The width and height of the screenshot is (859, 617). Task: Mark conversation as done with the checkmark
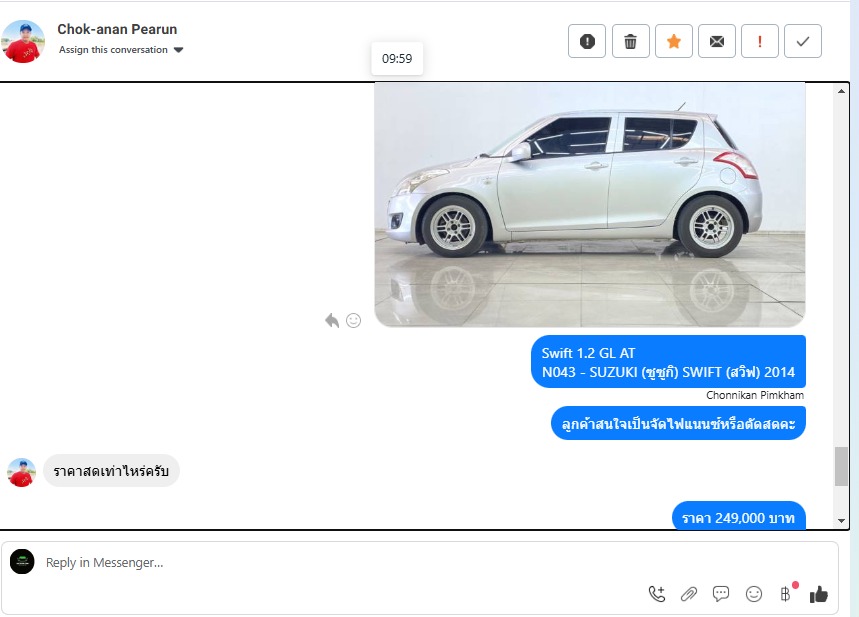[803, 41]
